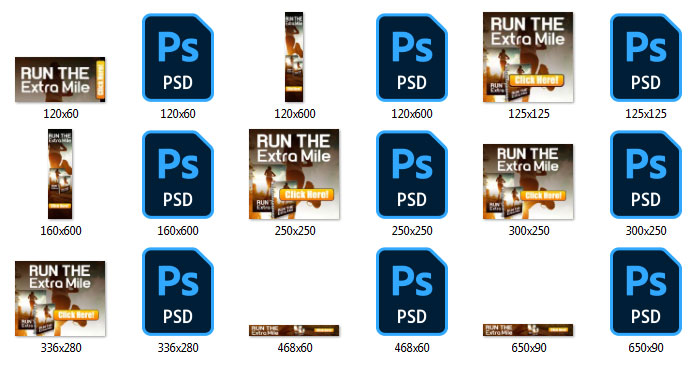Select the 468x60 PSD file icon
Screen dimensions: 700x370
(x=412, y=291)
